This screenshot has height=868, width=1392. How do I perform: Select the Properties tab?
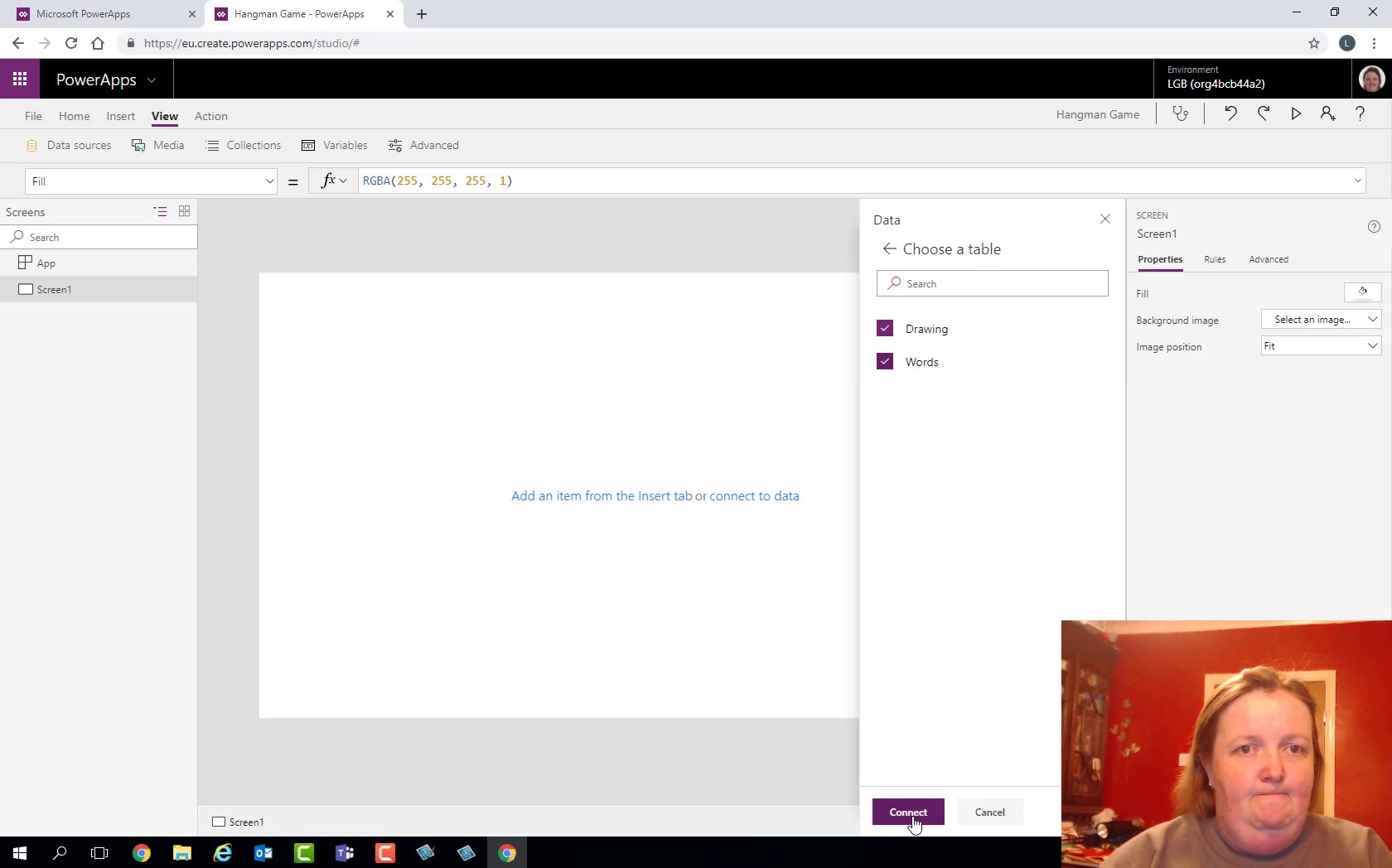pyautogui.click(x=1160, y=259)
